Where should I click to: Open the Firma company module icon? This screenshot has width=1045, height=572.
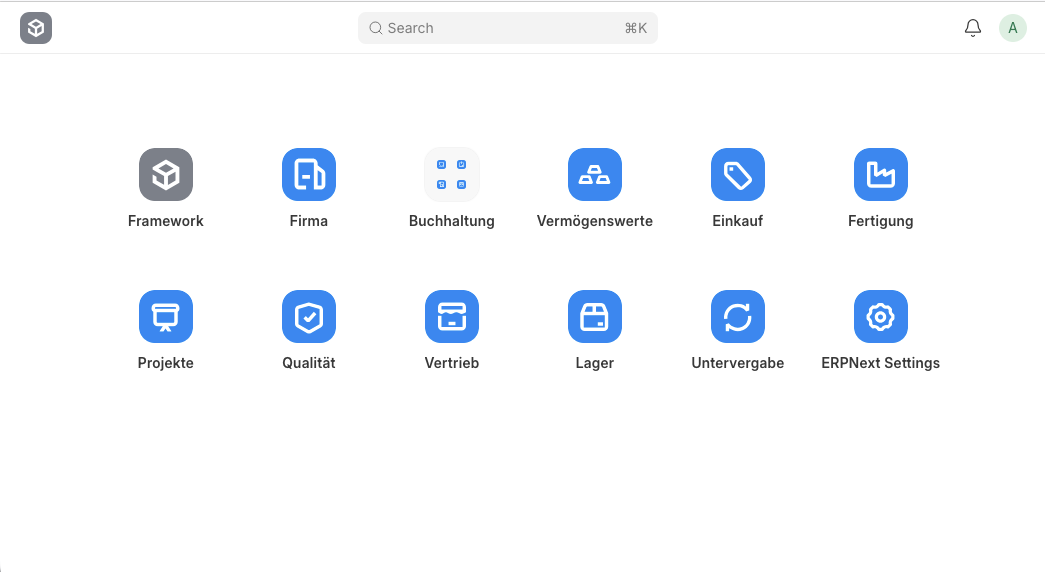(308, 175)
